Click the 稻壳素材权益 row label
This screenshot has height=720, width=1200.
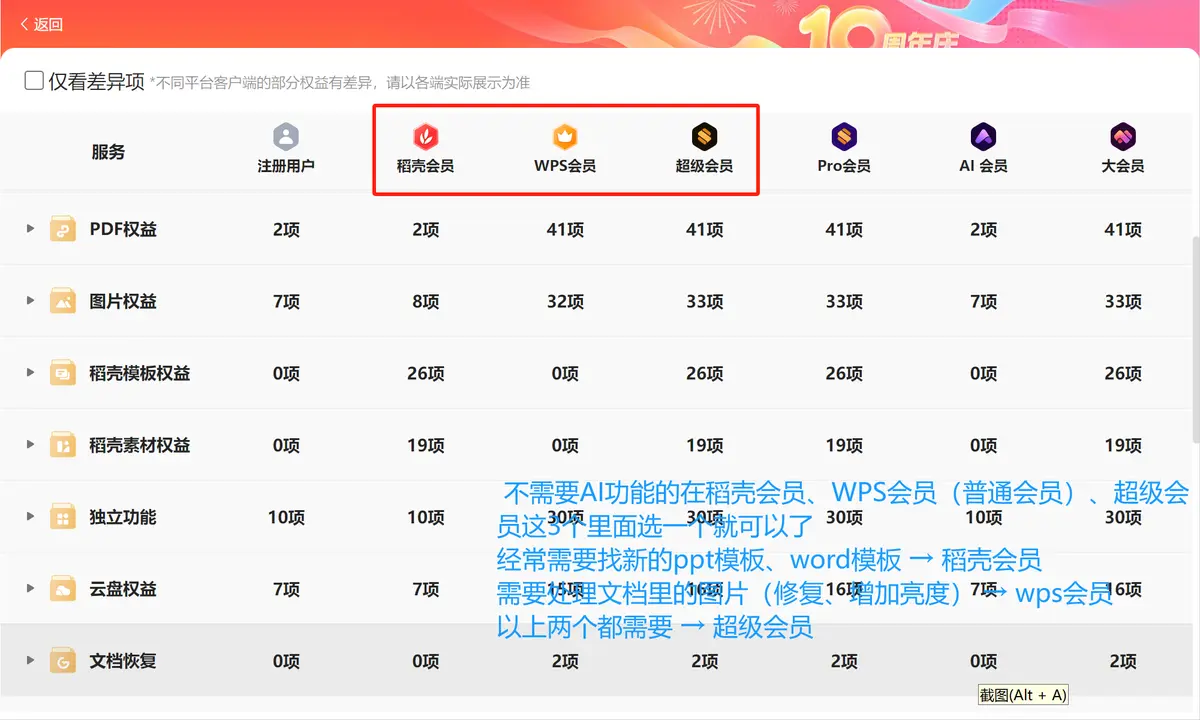click(x=140, y=445)
